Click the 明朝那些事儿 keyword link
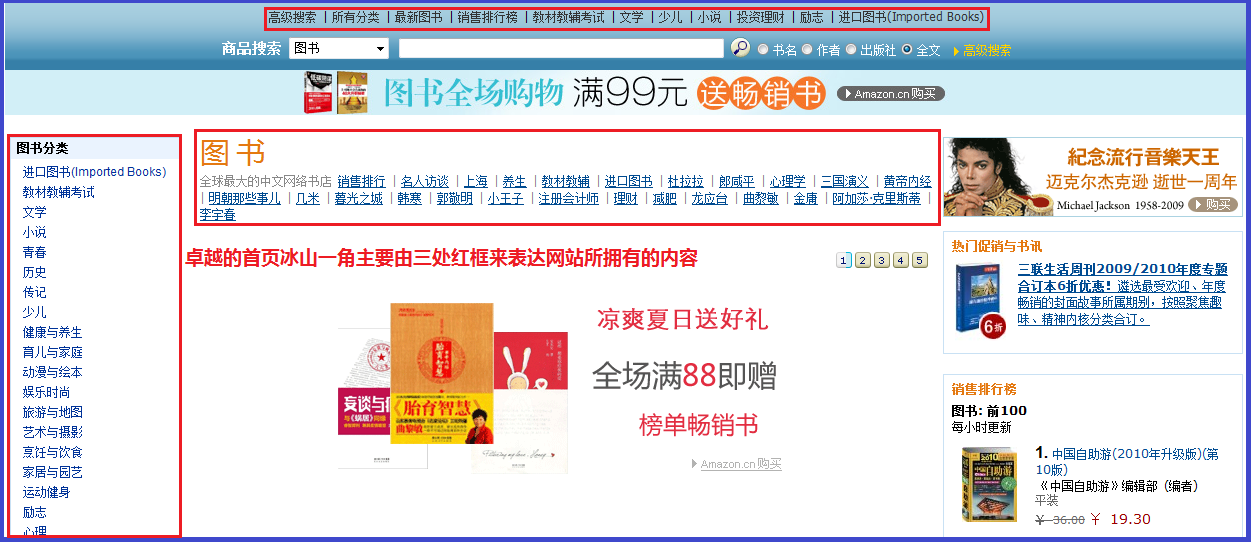The image size is (1251, 542). point(245,199)
